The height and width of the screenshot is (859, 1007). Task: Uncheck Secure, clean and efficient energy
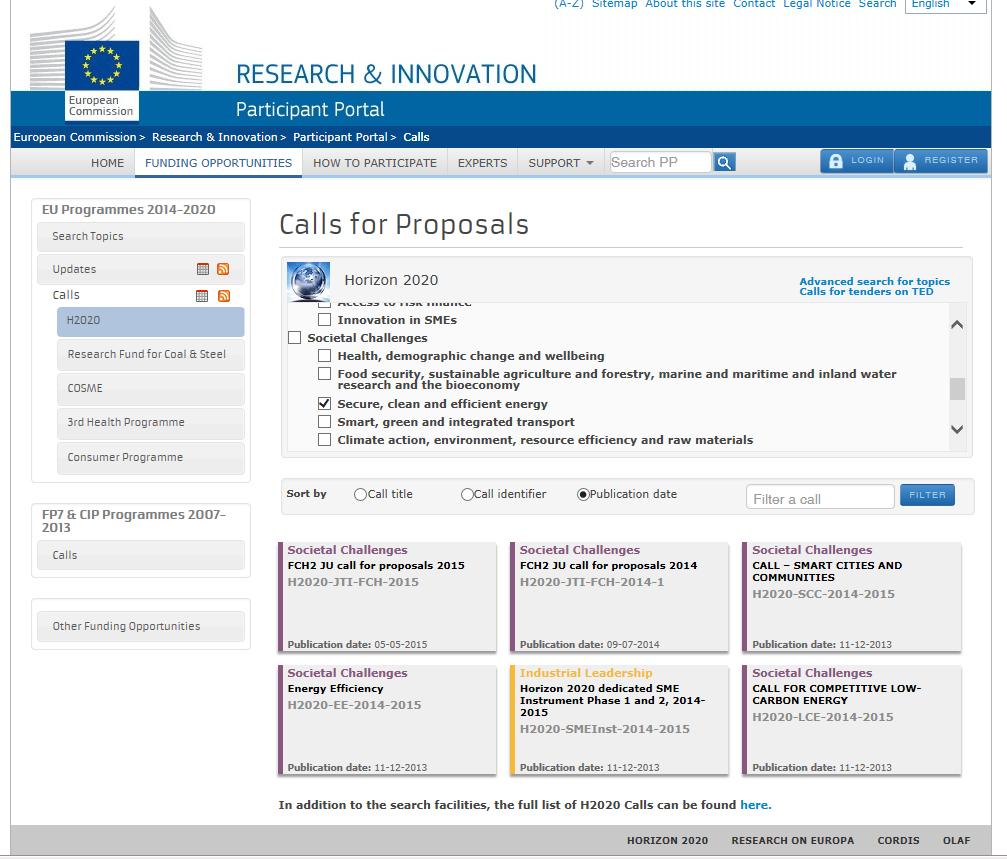click(x=325, y=404)
